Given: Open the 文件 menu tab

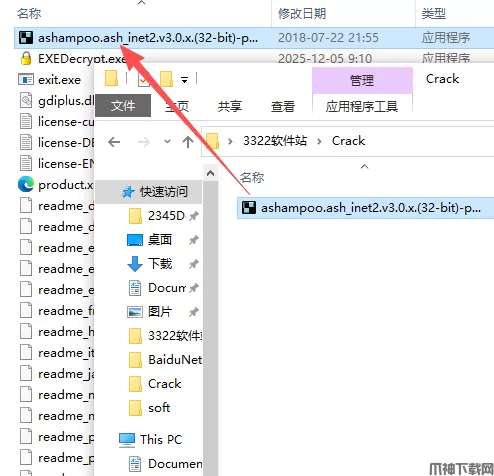Looking at the screenshot, I should click(123, 106).
